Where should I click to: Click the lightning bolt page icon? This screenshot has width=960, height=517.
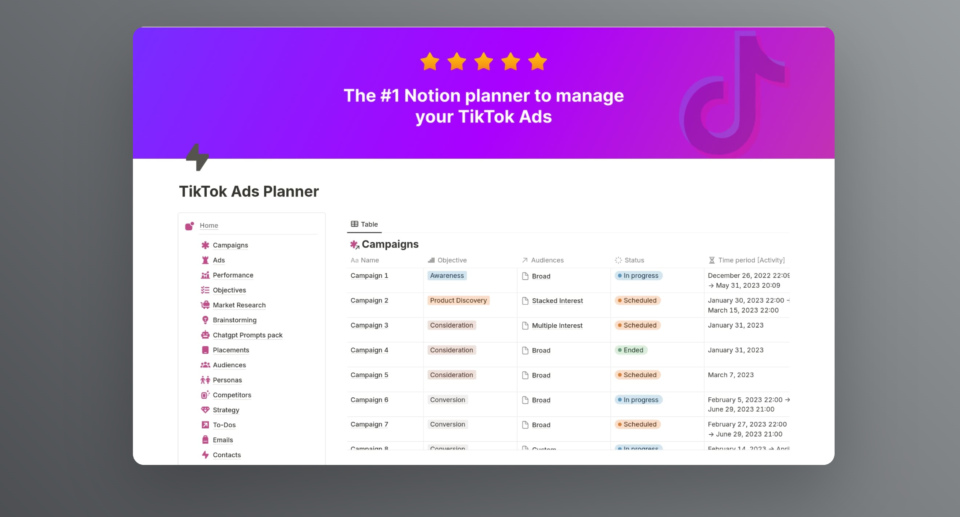coord(197,157)
